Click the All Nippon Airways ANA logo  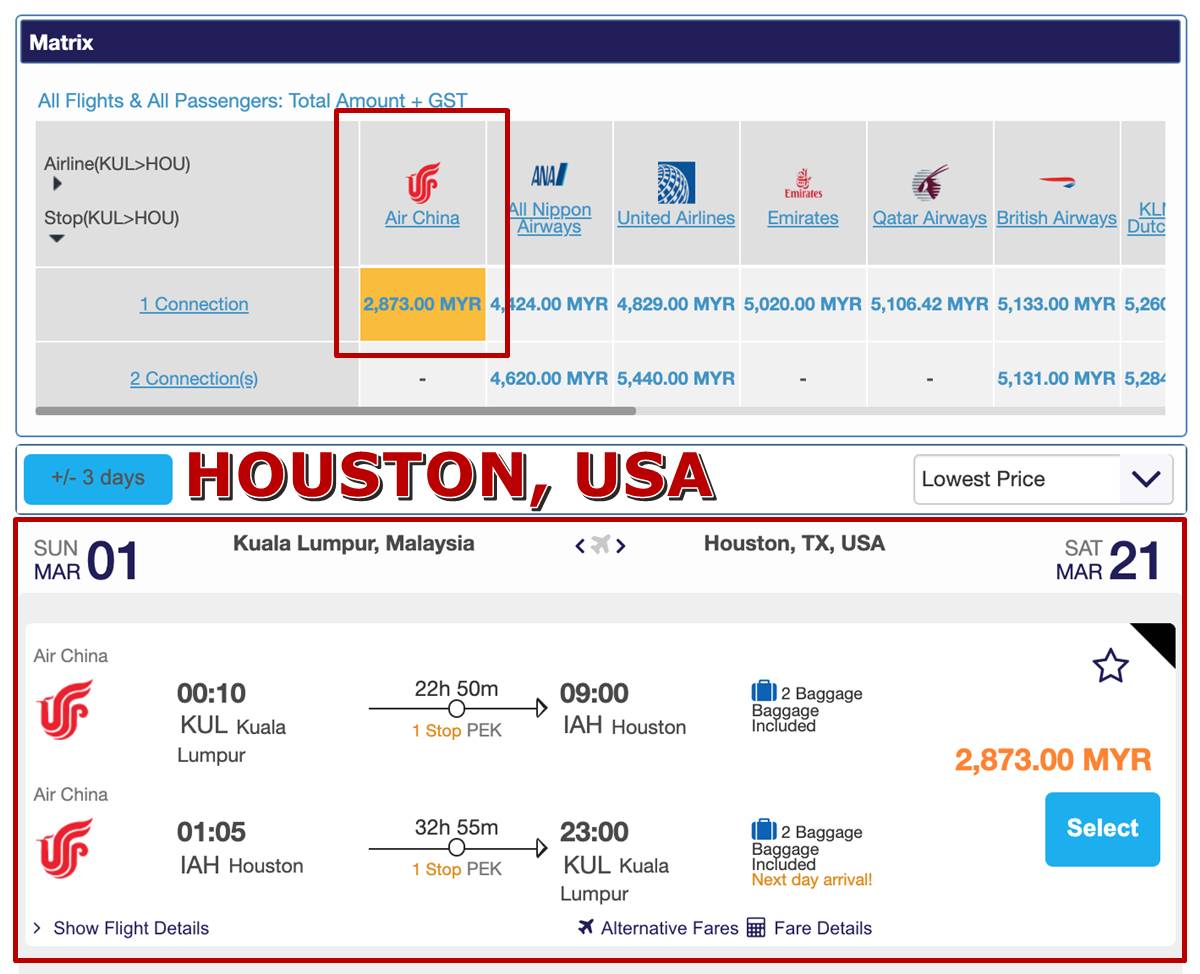pos(549,176)
